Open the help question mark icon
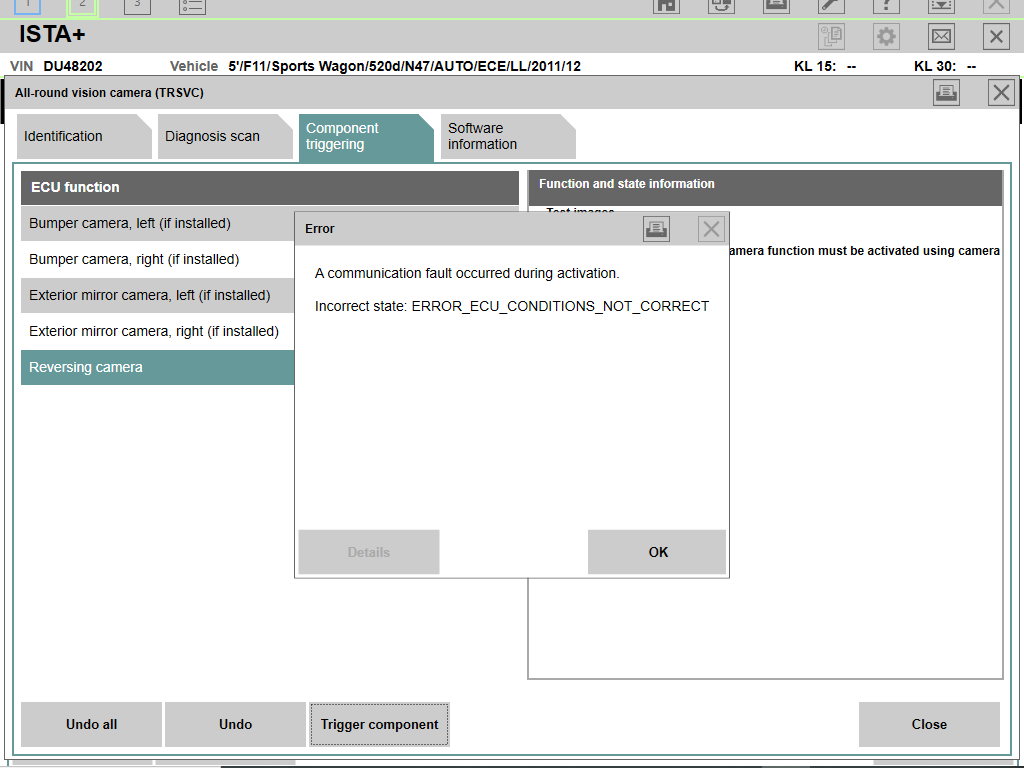The height and width of the screenshot is (768, 1024). point(886,6)
